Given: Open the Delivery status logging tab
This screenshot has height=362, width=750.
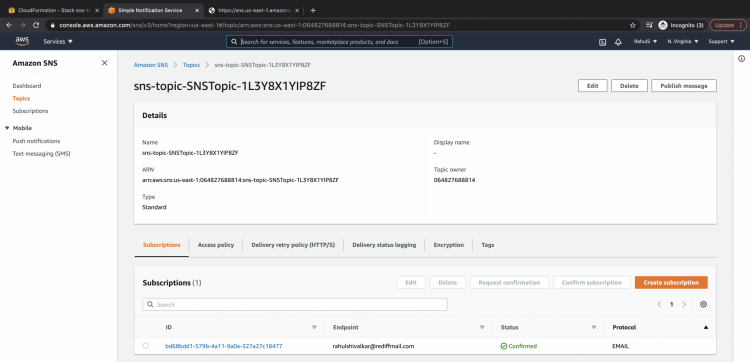Looking at the screenshot, I should tap(384, 245).
